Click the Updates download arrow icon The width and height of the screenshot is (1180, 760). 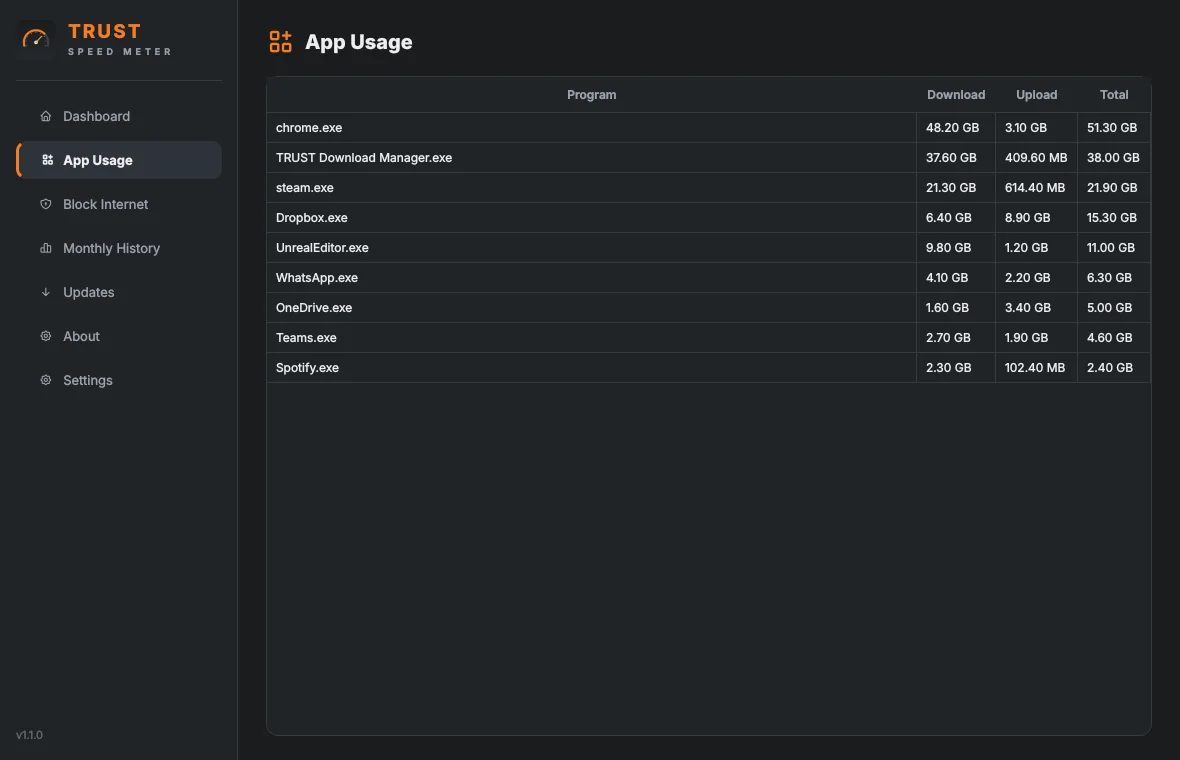pos(46,292)
